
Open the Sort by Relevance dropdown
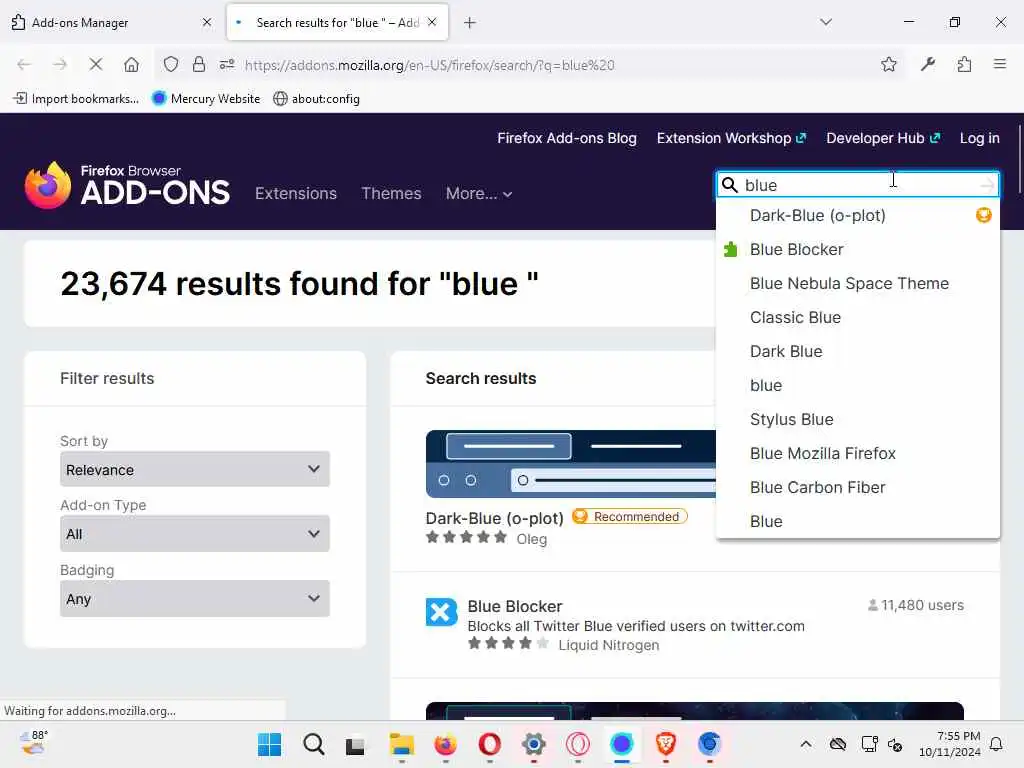[195, 469]
